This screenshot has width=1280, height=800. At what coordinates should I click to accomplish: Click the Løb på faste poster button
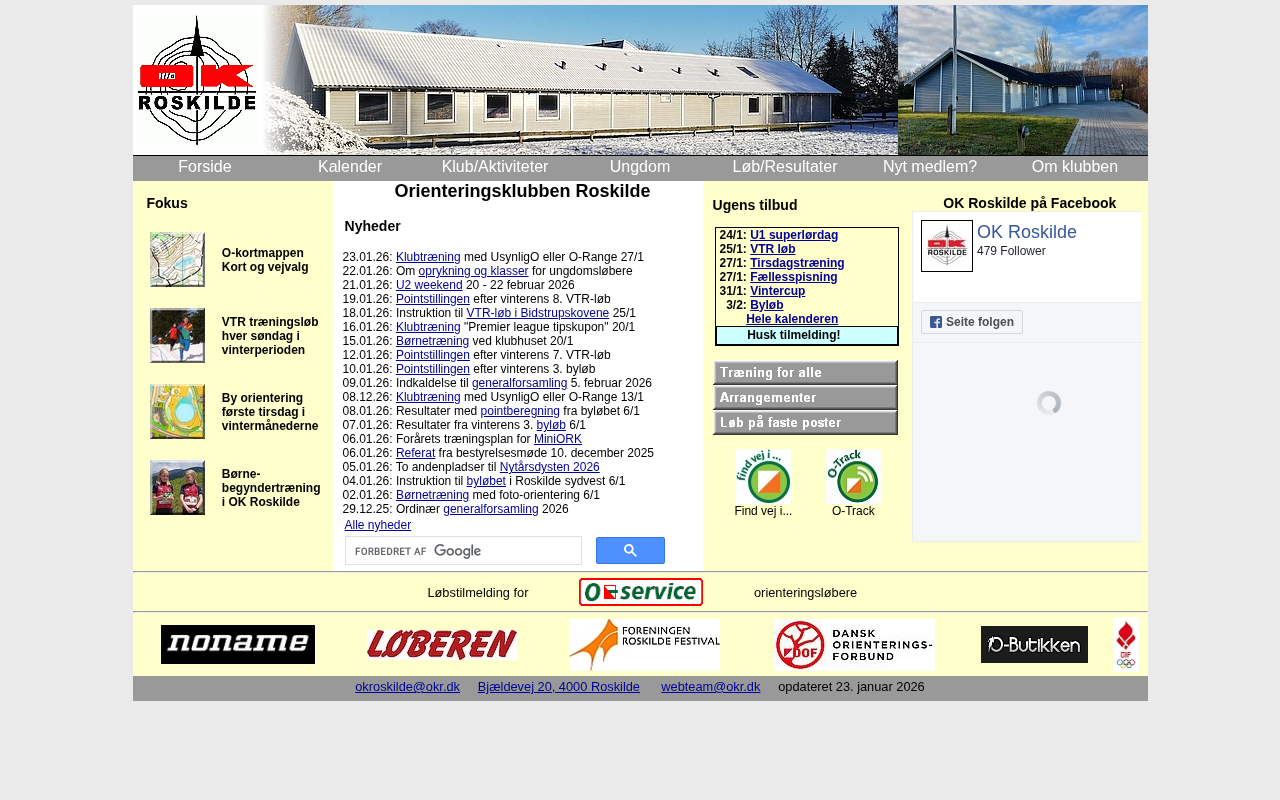[805, 423]
